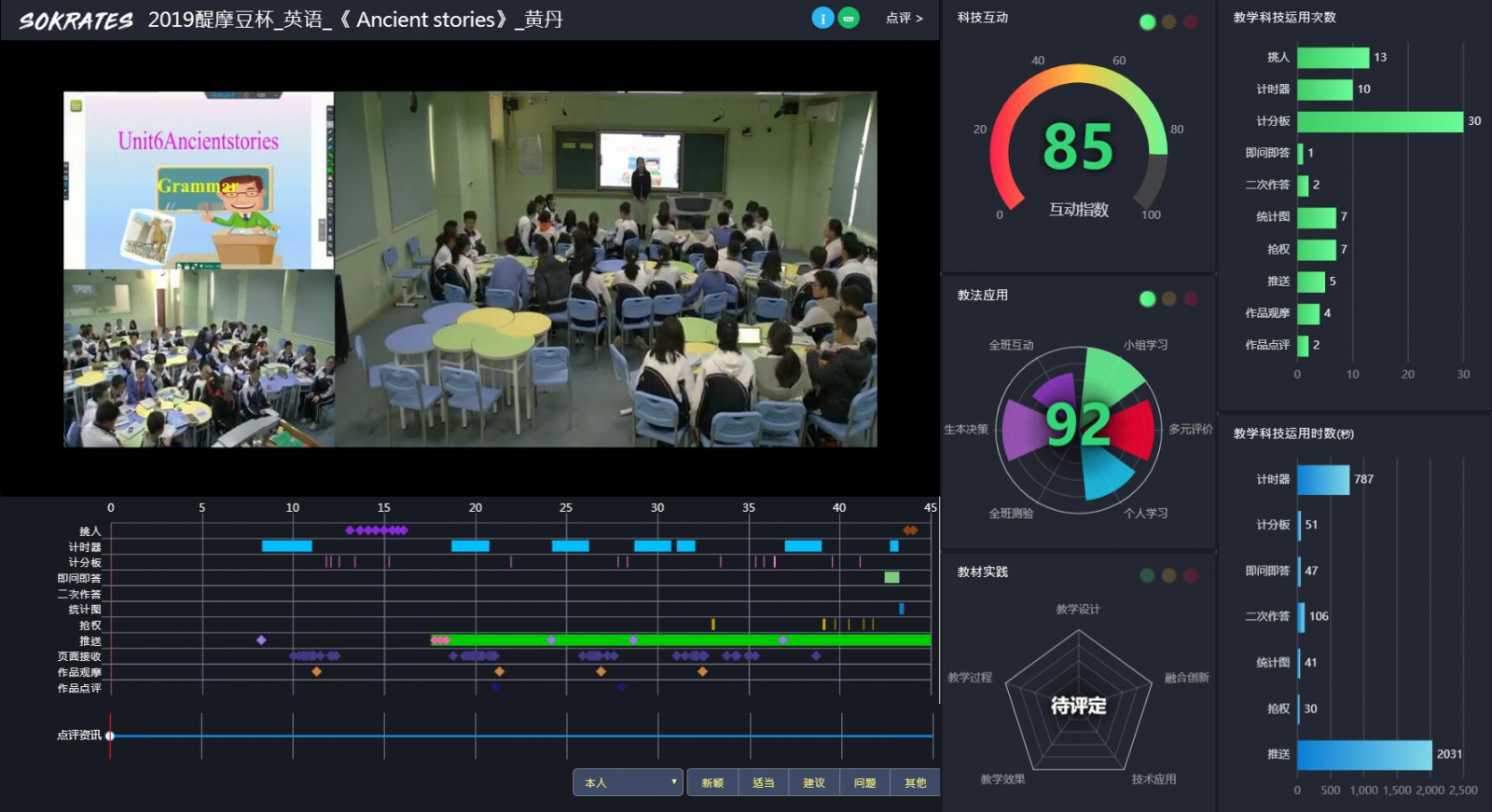Click the green 即问即答 block on timeline
Image resolution: width=1492 pixels, height=812 pixels.
point(891,578)
